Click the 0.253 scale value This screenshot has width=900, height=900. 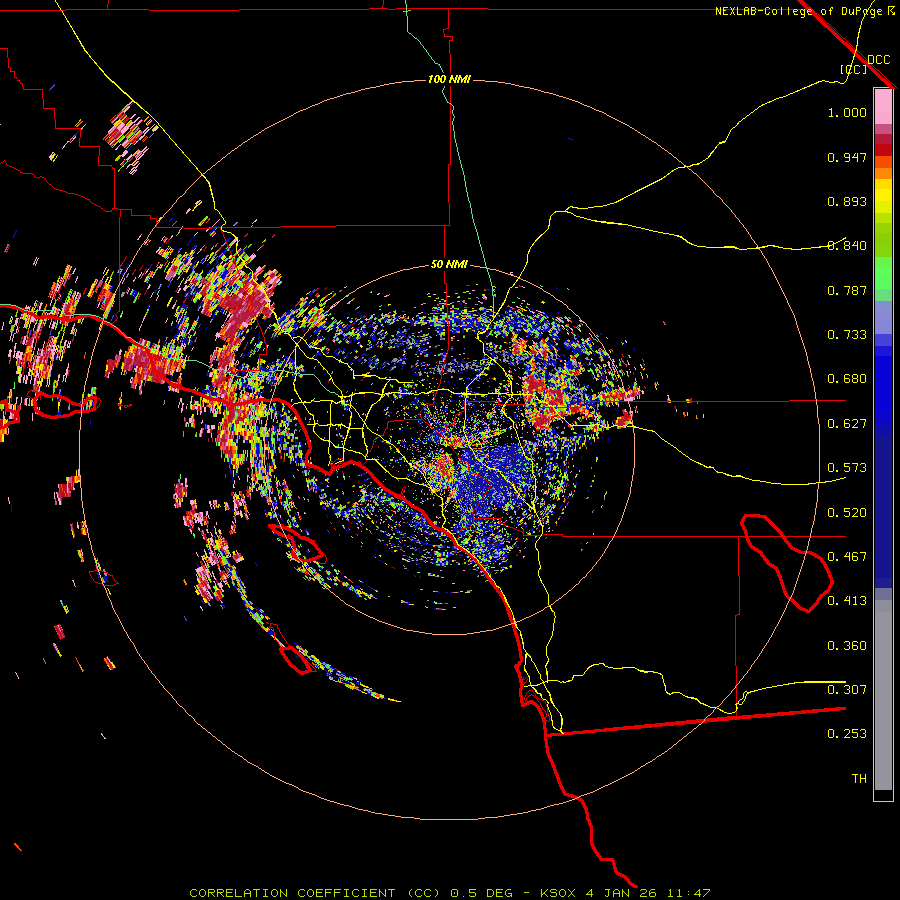[x=847, y=734]
